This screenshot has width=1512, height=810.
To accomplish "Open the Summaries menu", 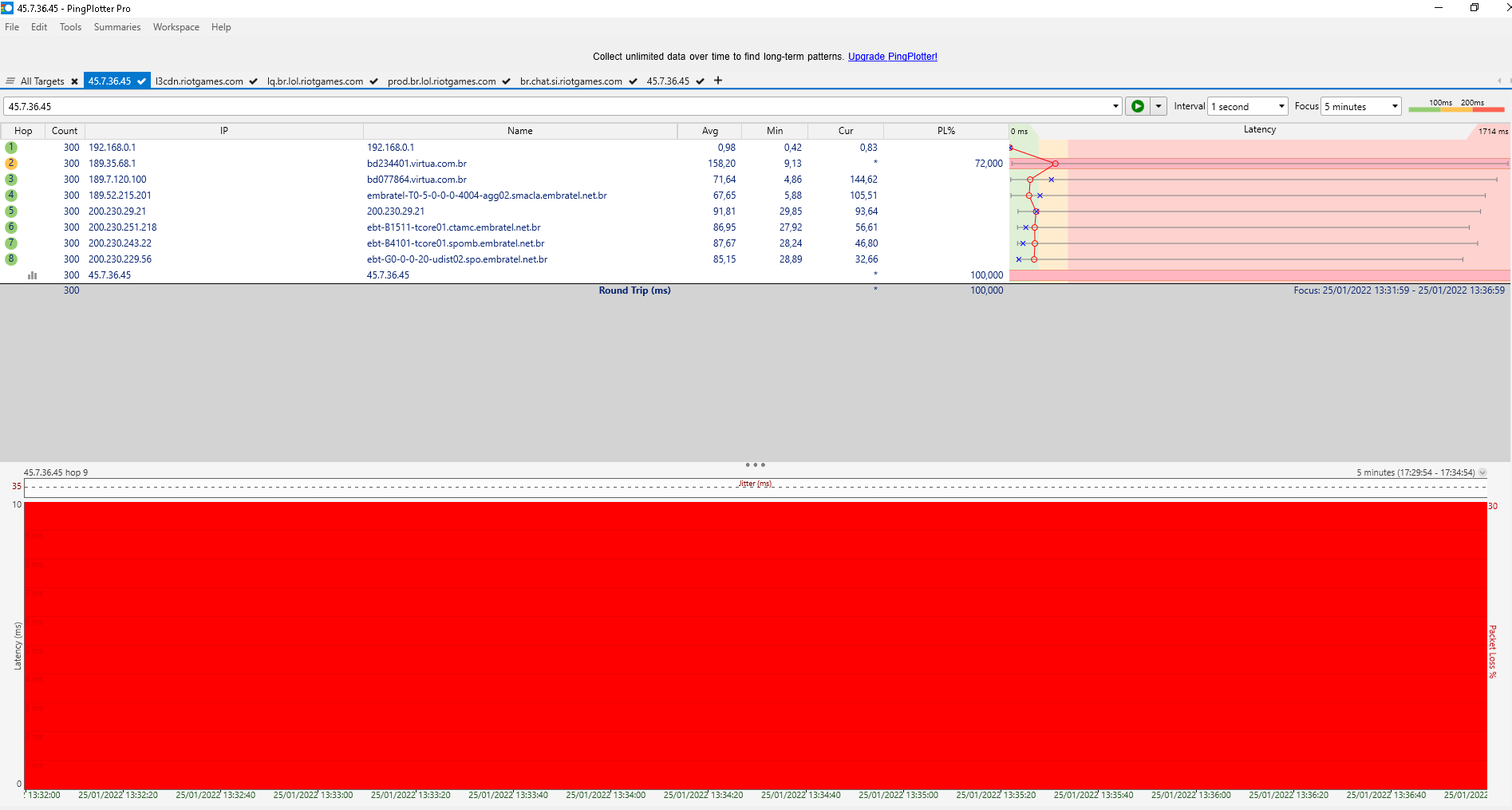I will pyautogui.click(x=117, y=27).
